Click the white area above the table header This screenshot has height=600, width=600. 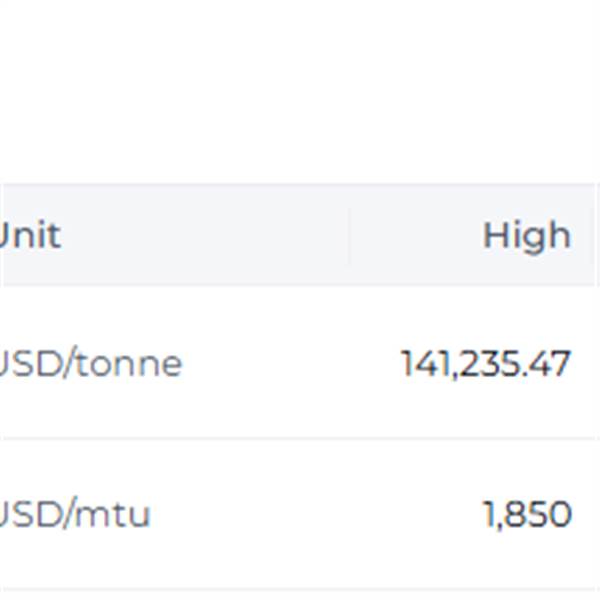(x=300, y=90)
